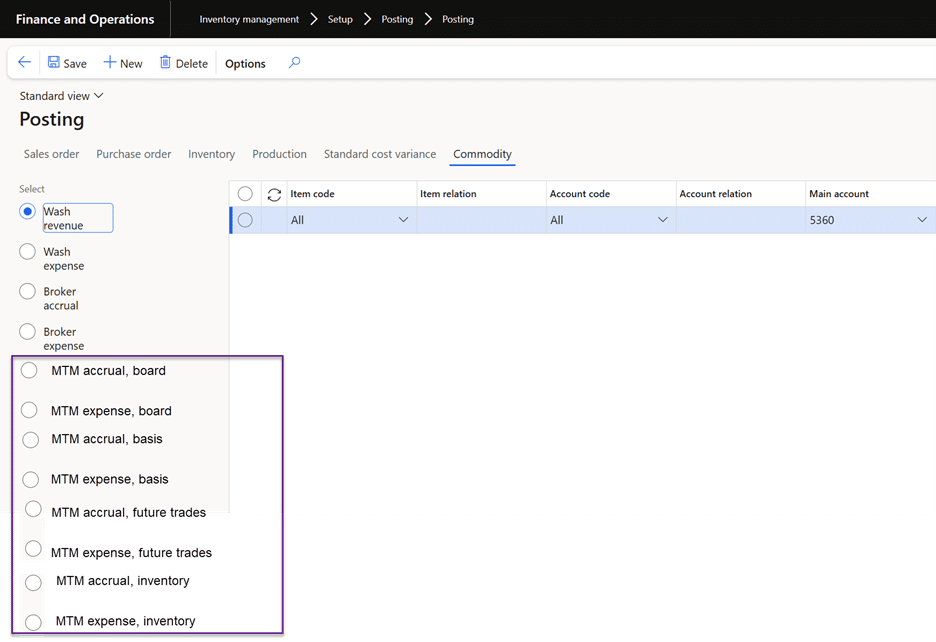Select MTM accrual, board option
This screenshot has width=936, height=642.
(30, 371)
